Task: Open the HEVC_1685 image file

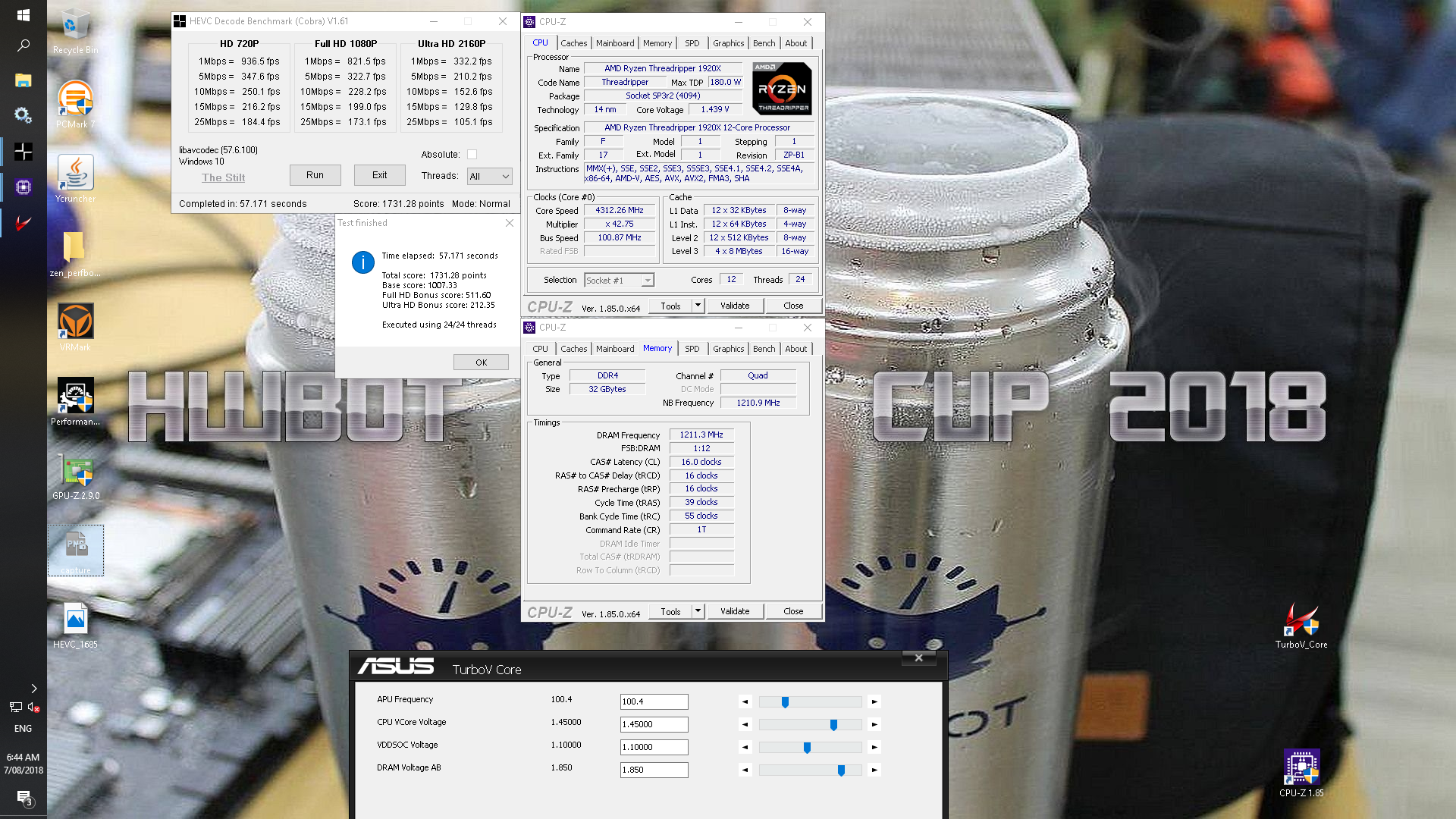Action: [x=75, y=625]
